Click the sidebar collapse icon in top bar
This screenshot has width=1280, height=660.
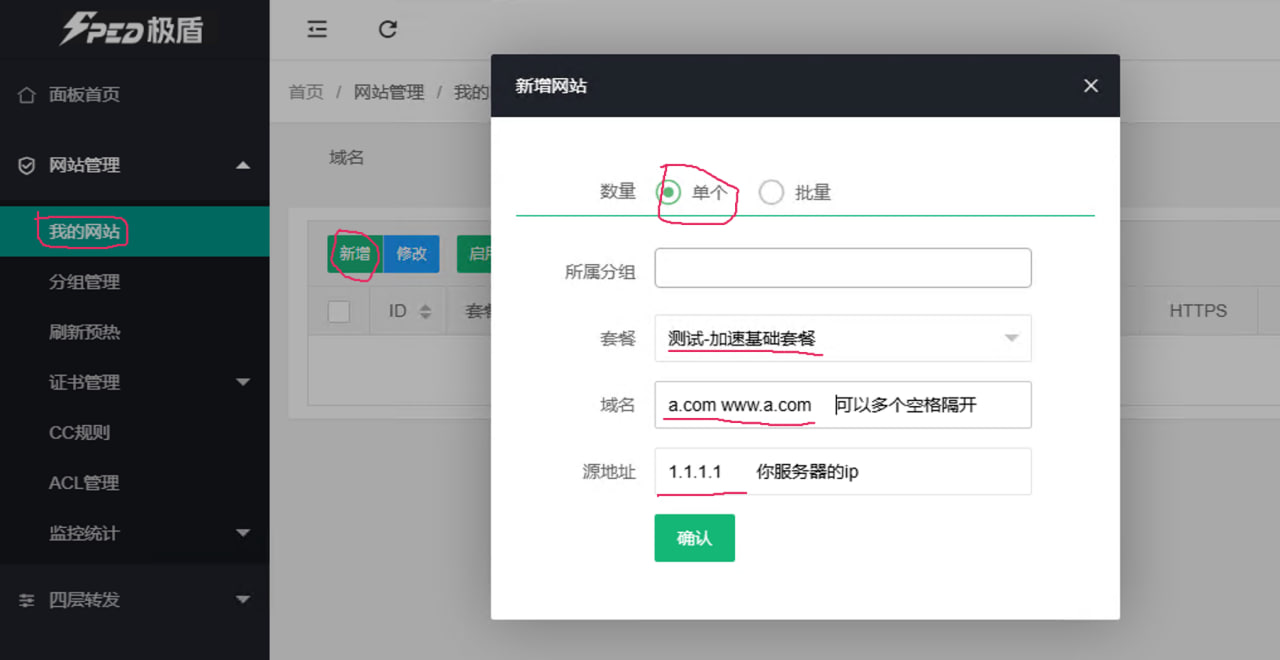tap(317, 30)
